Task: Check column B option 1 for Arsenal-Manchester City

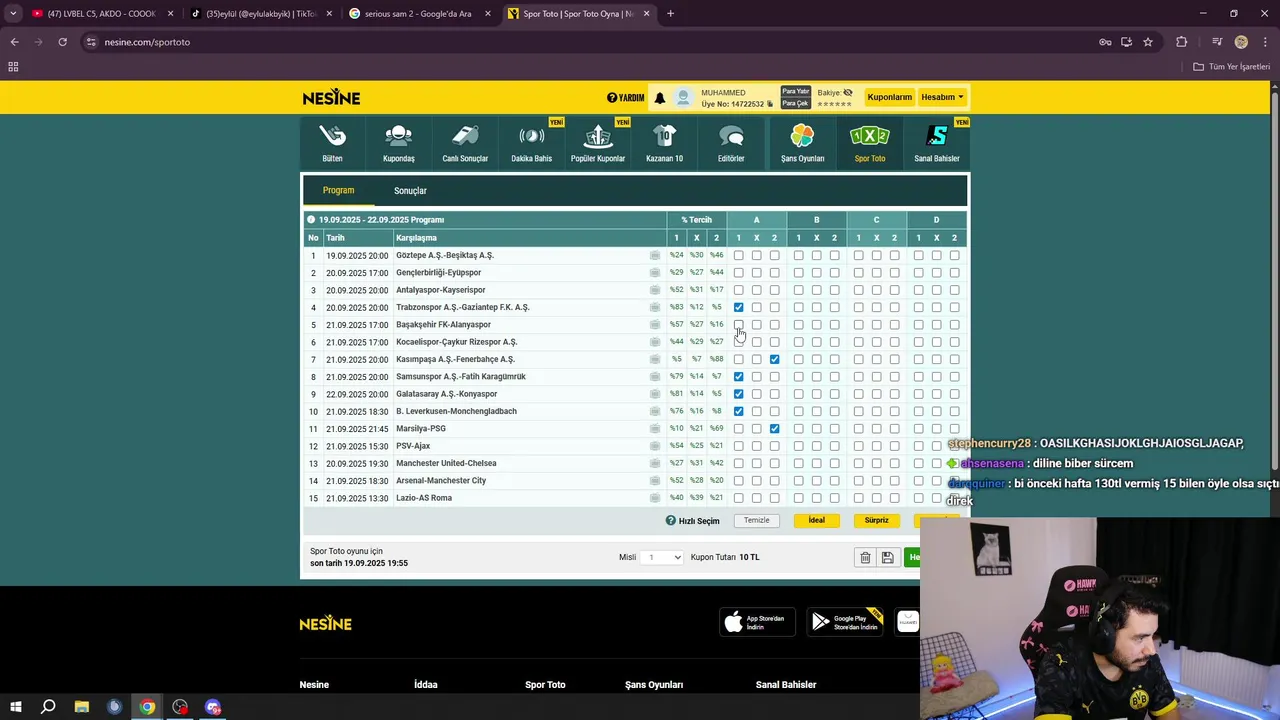Action: 799,481
